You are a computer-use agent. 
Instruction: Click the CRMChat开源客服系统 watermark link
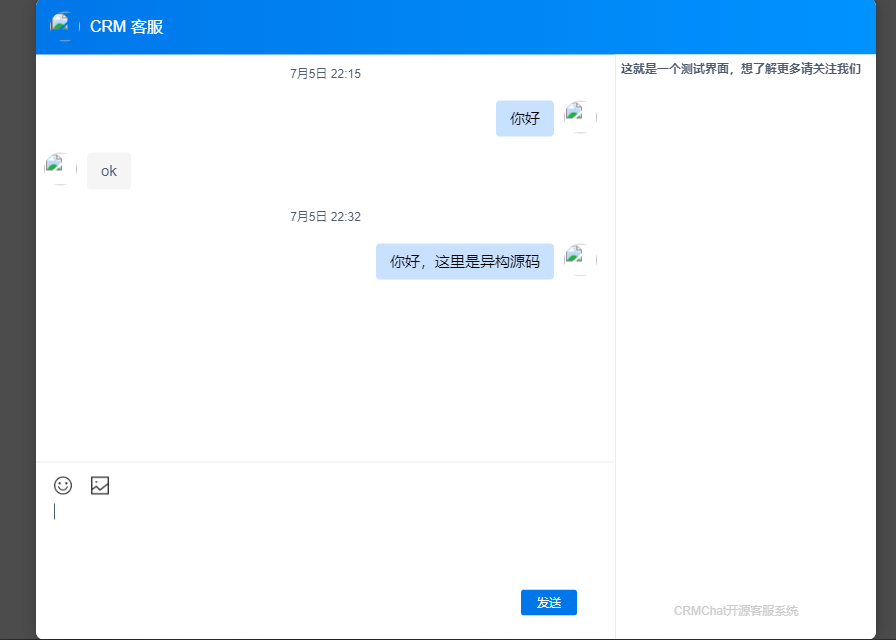pyautogui.click(x=738, y=610)
